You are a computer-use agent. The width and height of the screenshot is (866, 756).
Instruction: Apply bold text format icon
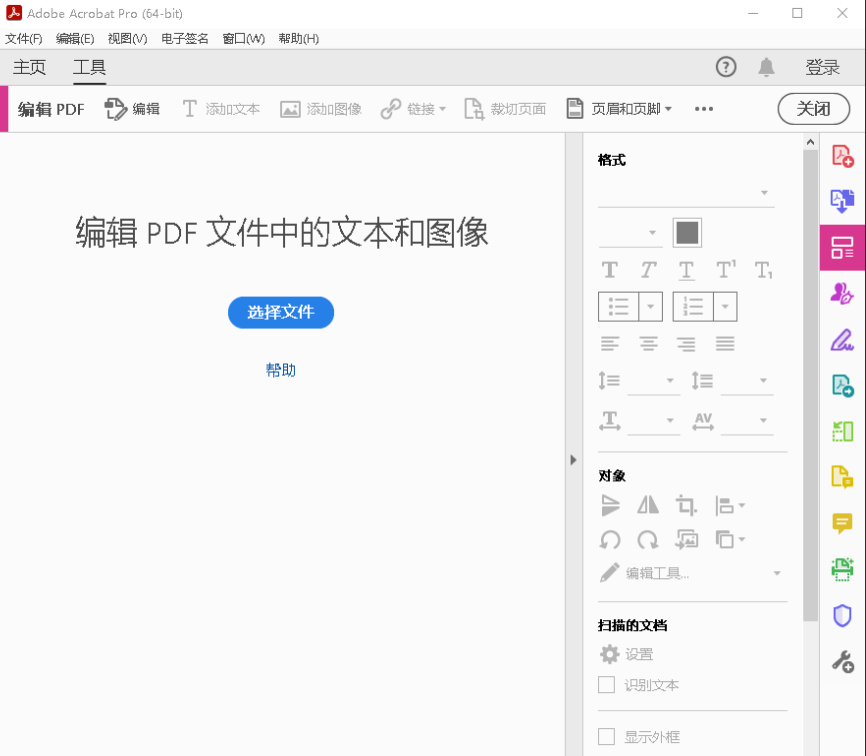click(610, 270)
